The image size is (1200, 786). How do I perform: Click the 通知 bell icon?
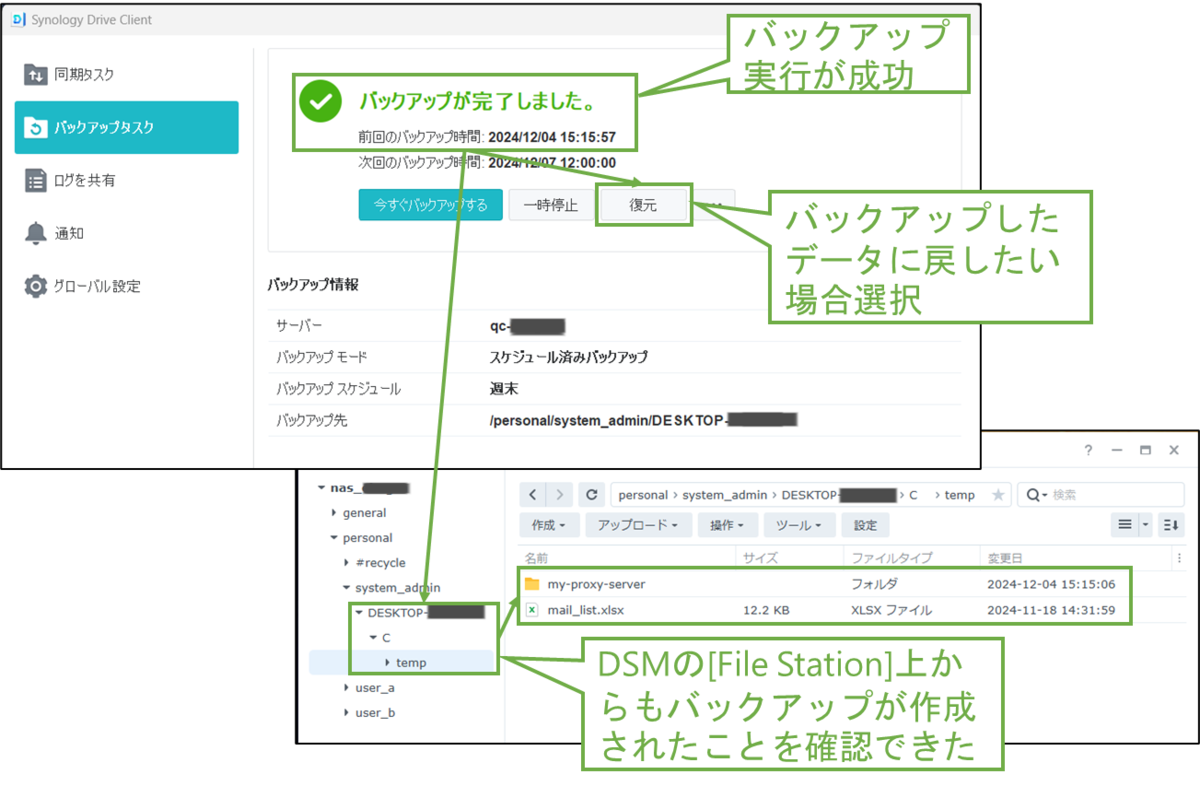click(x=36, y=233)
